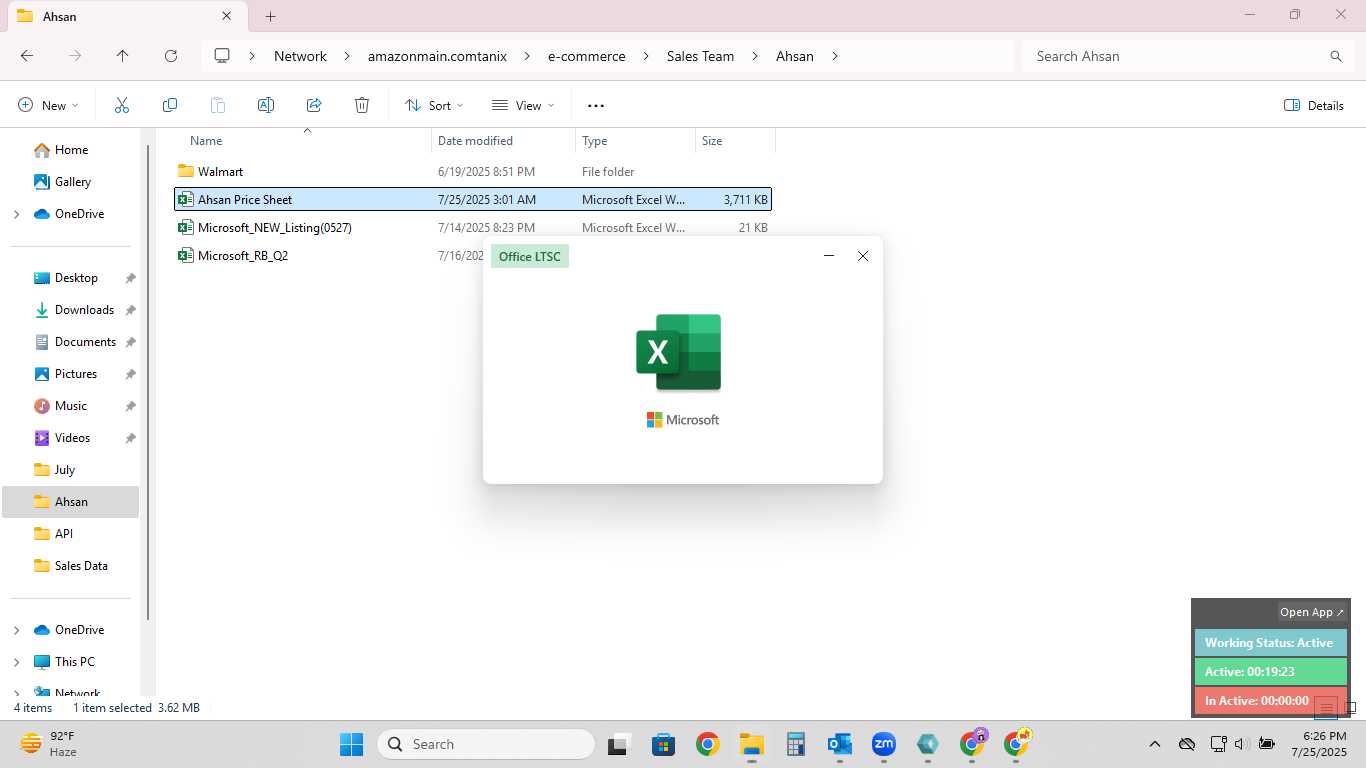
Task: Add a new tab with plus button
Action: click(x=270, y=16)
